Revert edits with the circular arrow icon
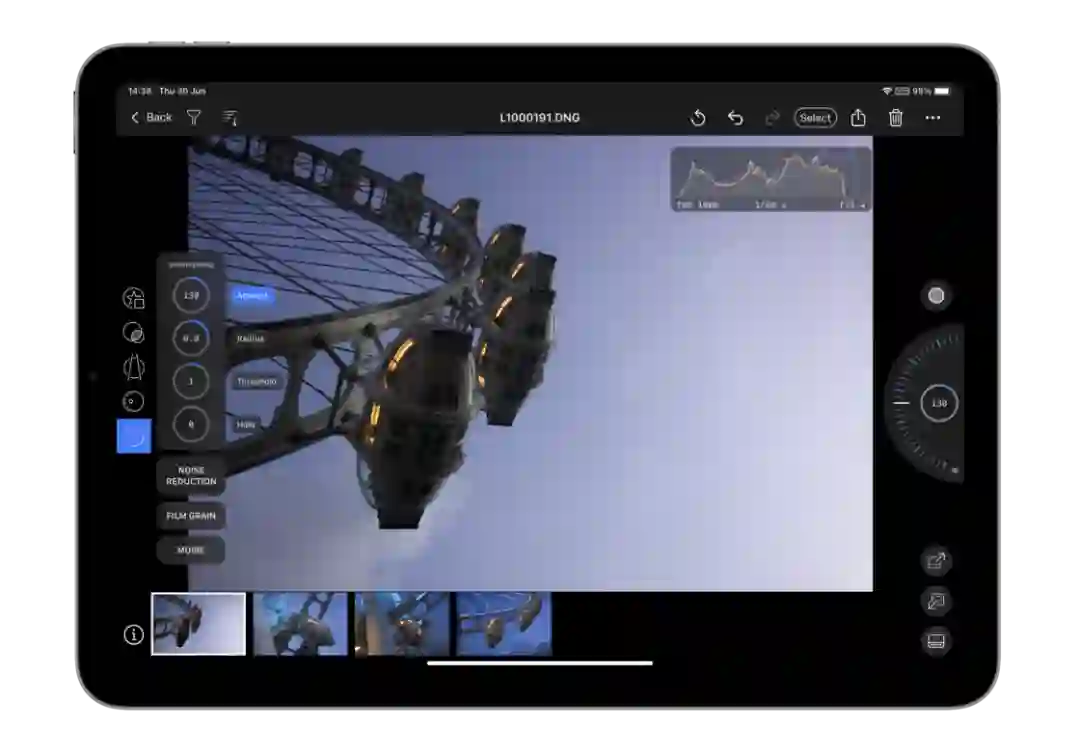Screen dimensions: 1080x753 tap(698, 118)
